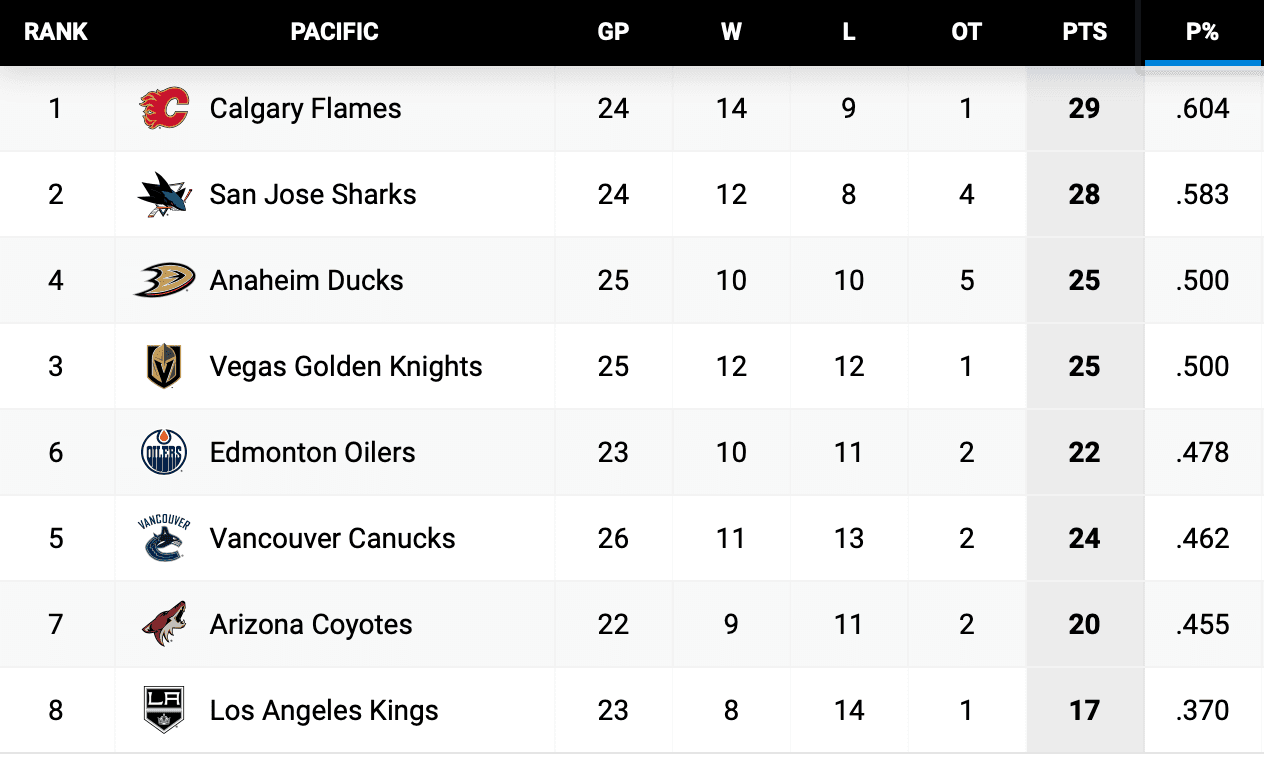1264x758 pixels.
Task: Sort by RANK column header
Action: tap(56, 32)
